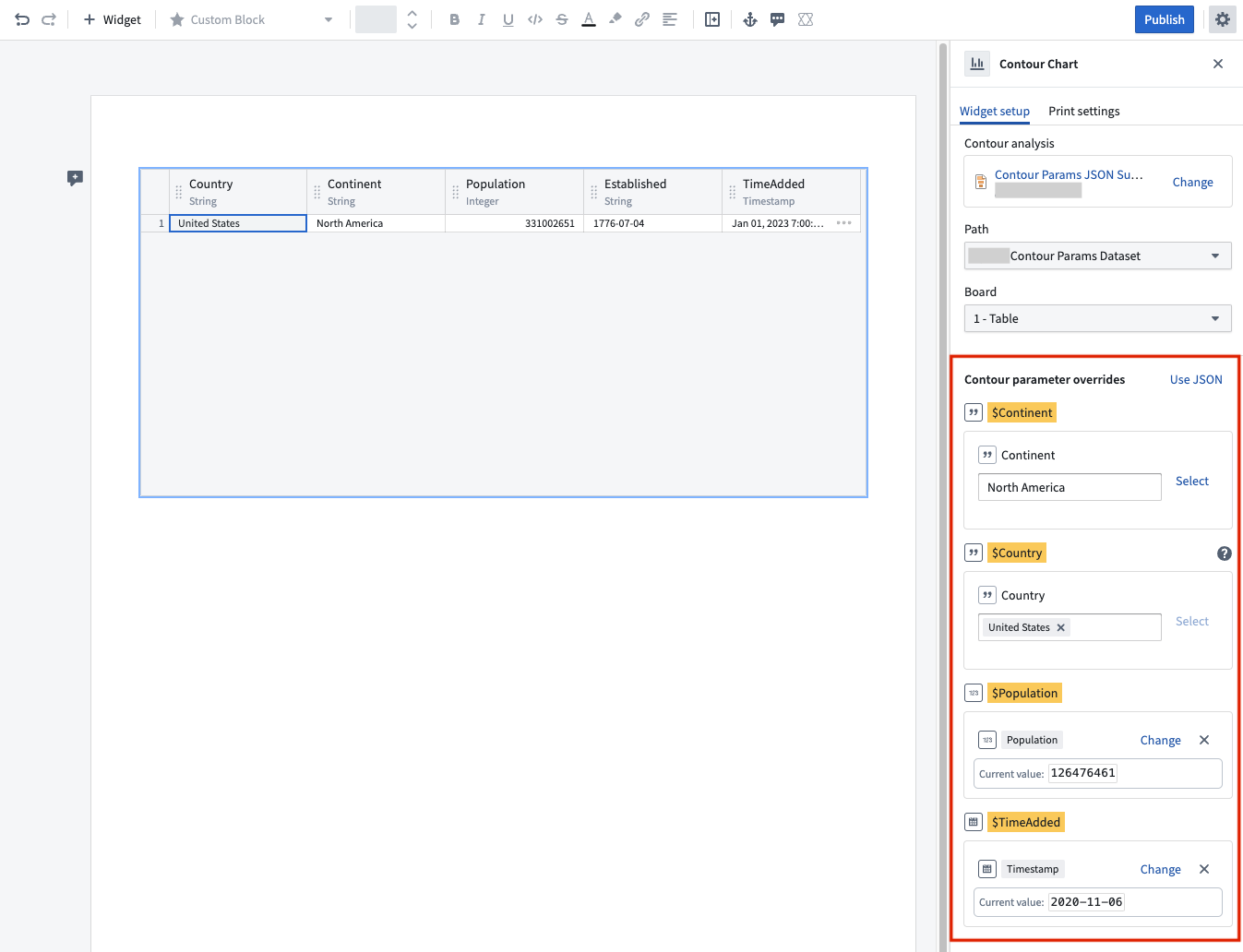Open row options ellipsis in the table
Image resolution: width=1243 pixels, height=952 pixels.
click(x=843, y=223)
